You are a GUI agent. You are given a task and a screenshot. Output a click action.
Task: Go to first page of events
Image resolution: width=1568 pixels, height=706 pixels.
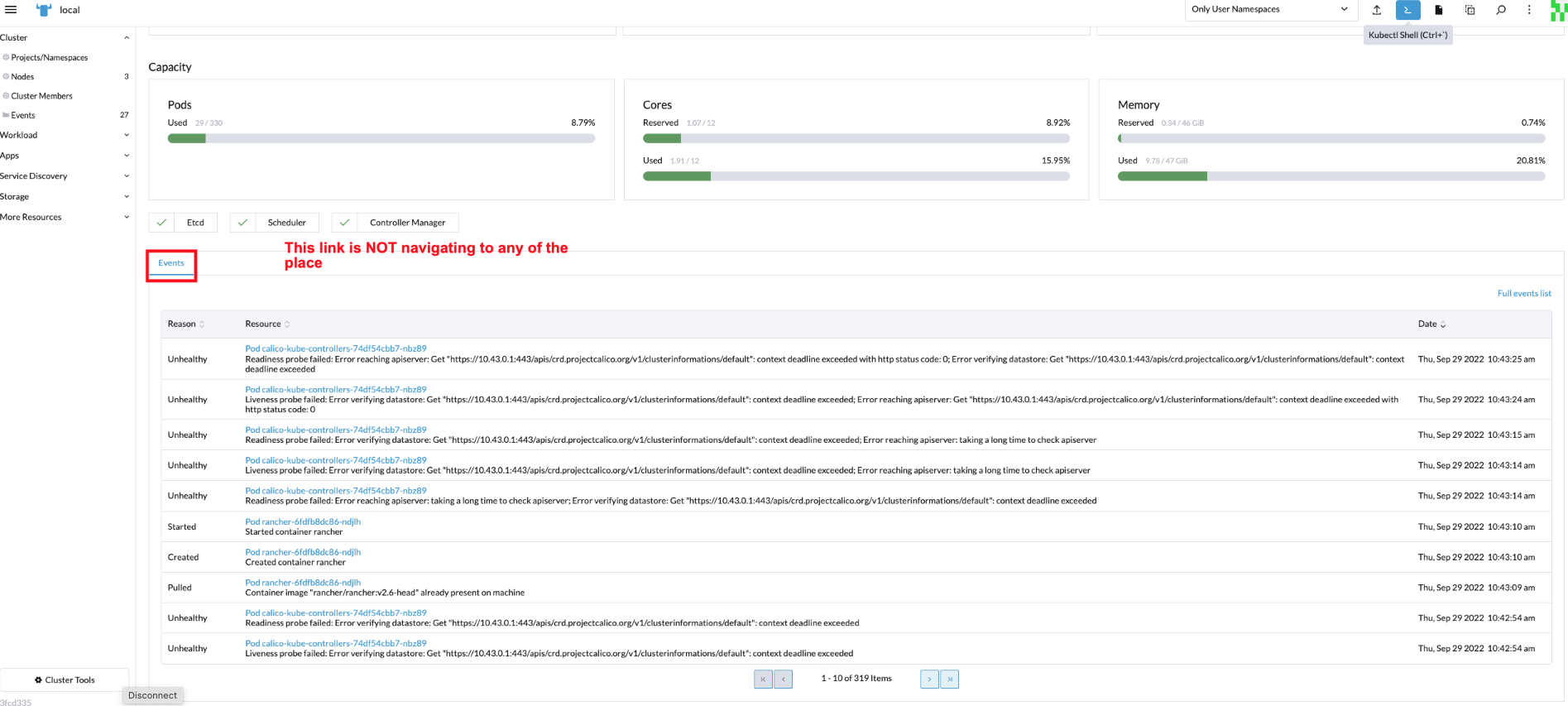[x=763, y=679]
